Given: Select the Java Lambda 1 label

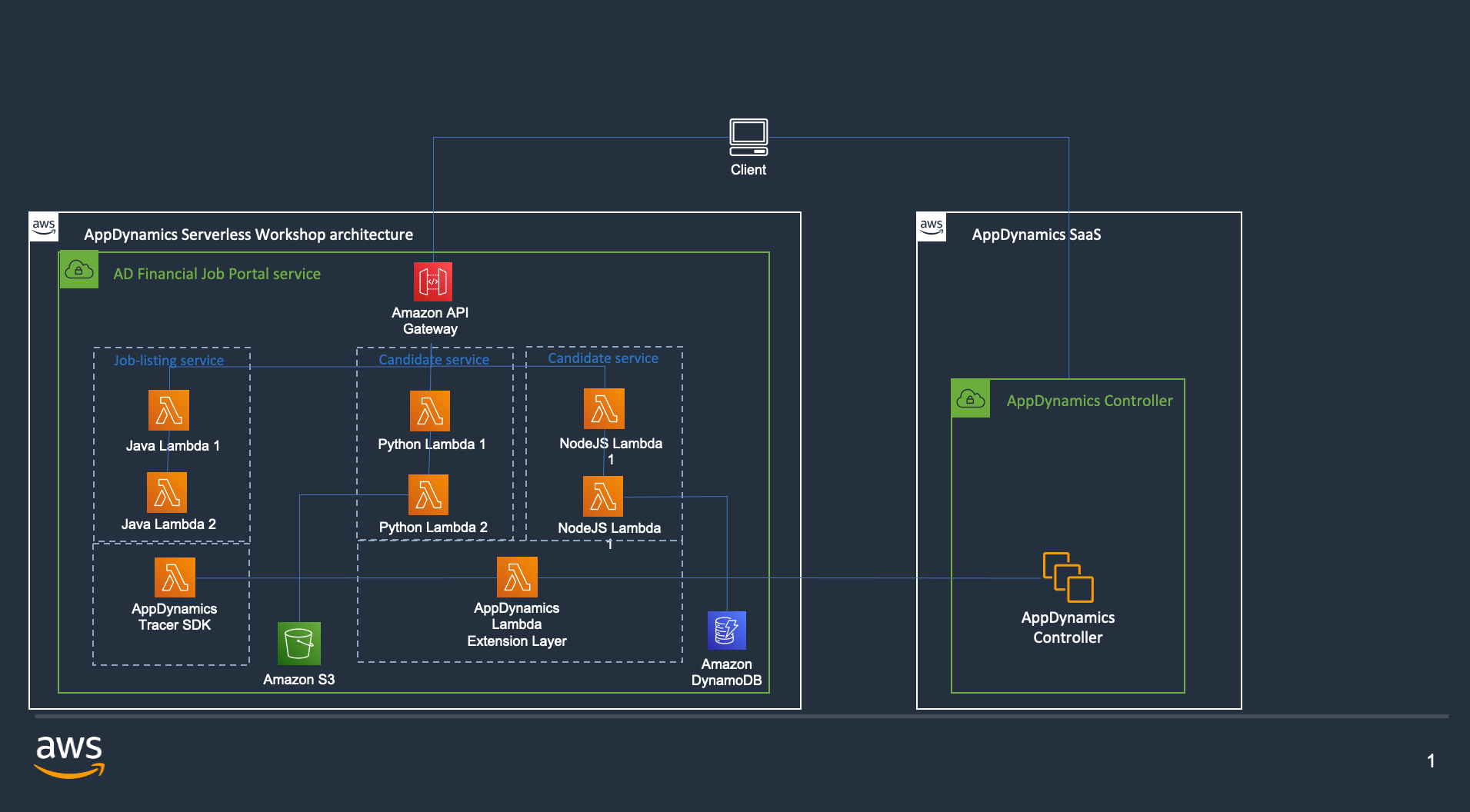Looking at the screenshot, I should coord(173,446).
